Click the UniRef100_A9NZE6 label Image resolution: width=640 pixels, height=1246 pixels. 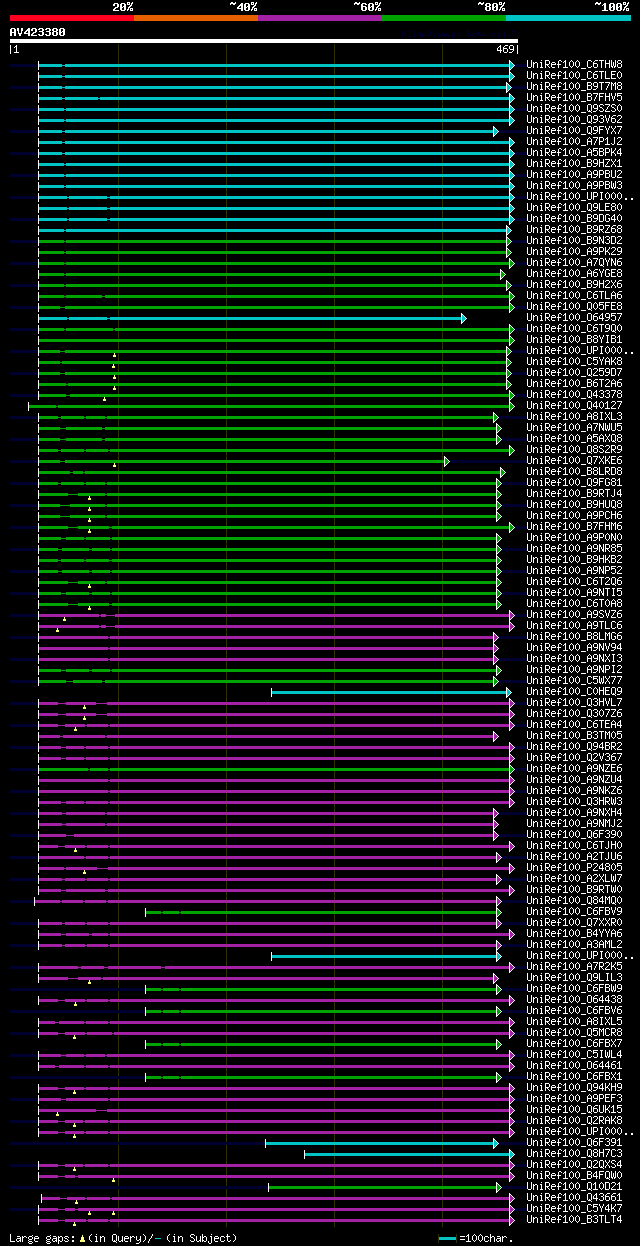(574, 769)
